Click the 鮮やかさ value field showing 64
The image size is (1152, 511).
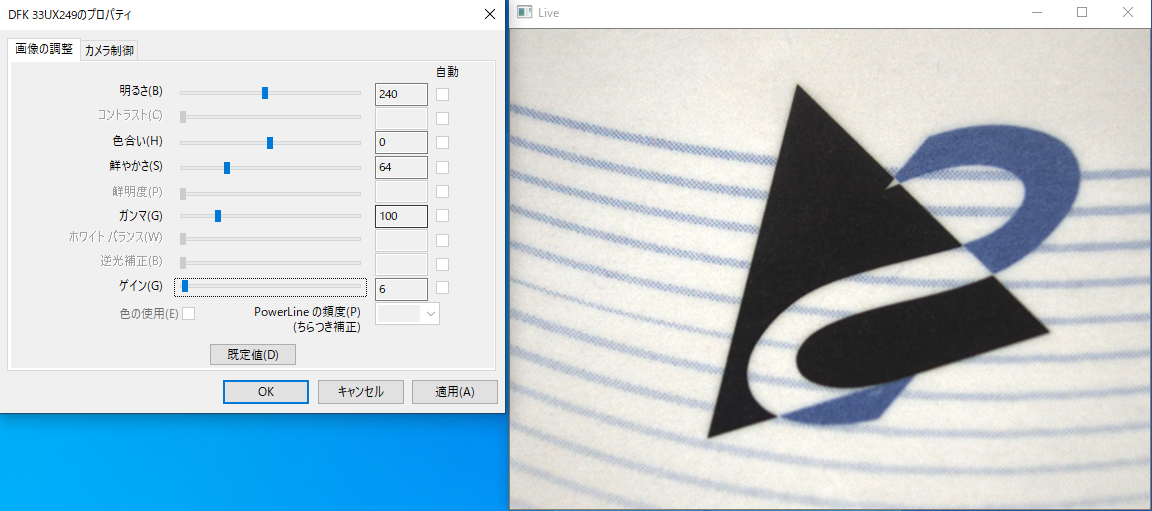pos(402,167)
